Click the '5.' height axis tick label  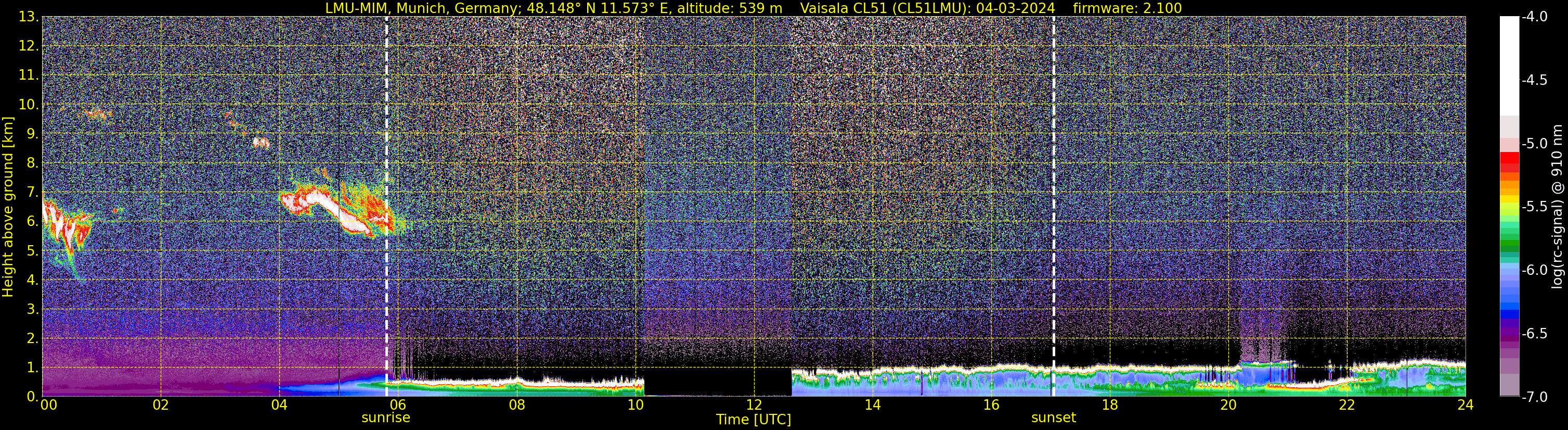[x=33, y=251]
